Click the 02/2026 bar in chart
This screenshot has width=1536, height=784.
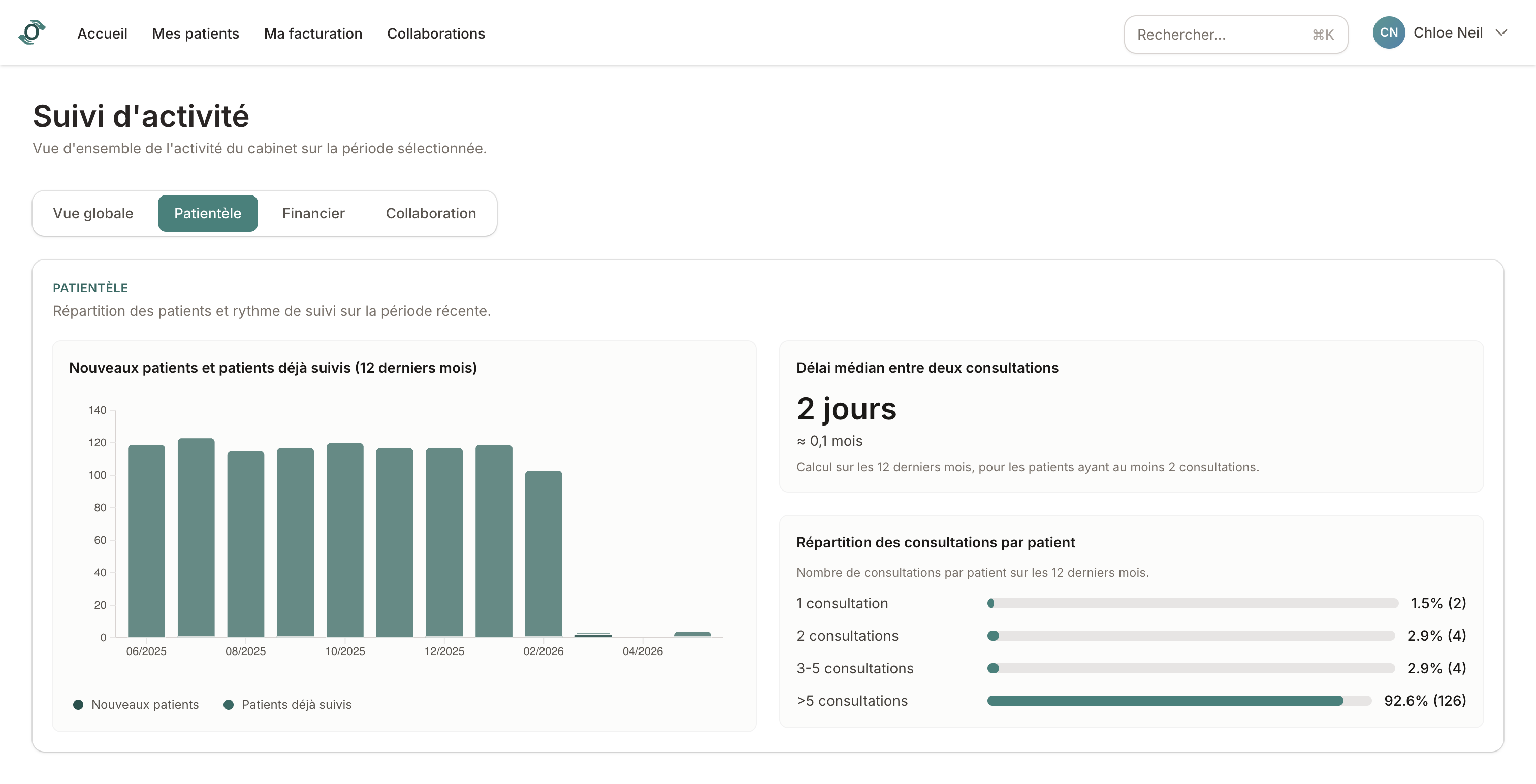(543, 554)
